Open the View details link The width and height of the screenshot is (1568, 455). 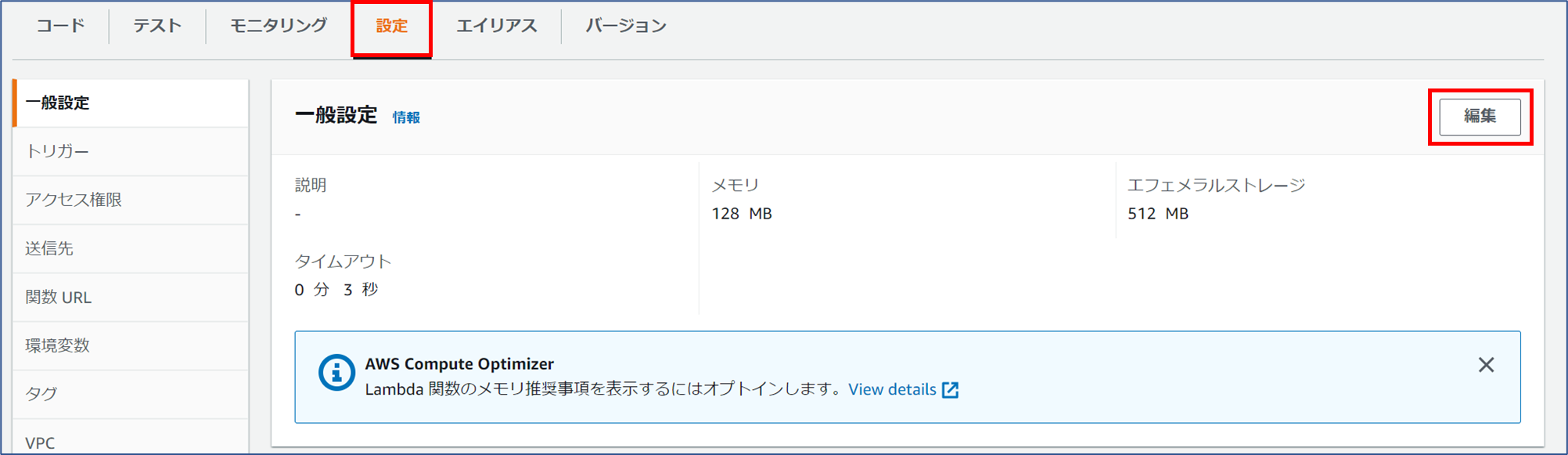pos(892,389)
